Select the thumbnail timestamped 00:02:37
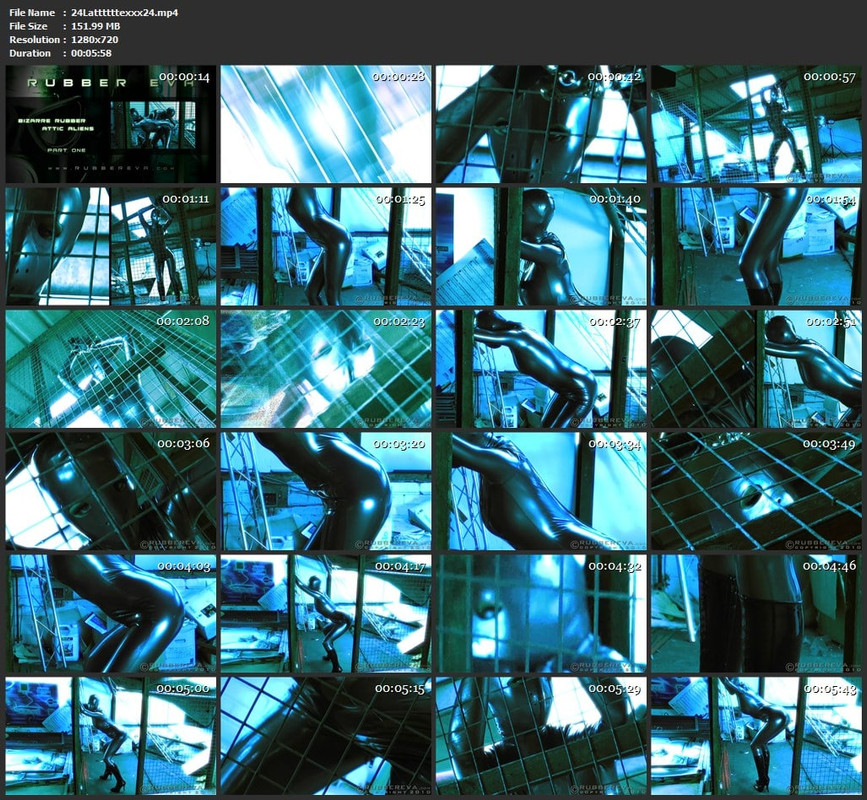 pyautogui.click(x=541, y=369)
